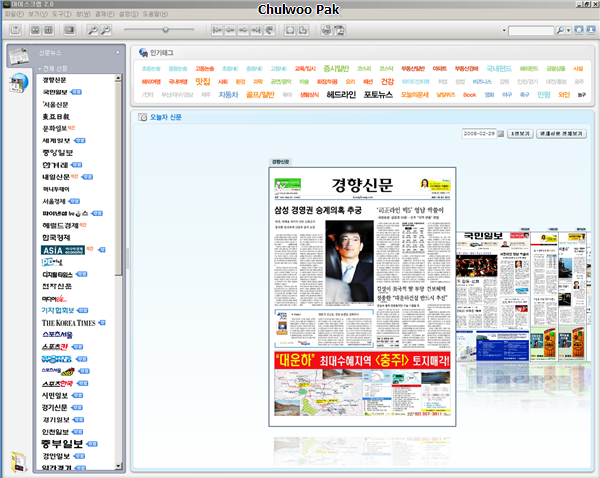Open the yellow folder icon at sidebar bottom
Viewport: 600px width, 478px height.
18,462
